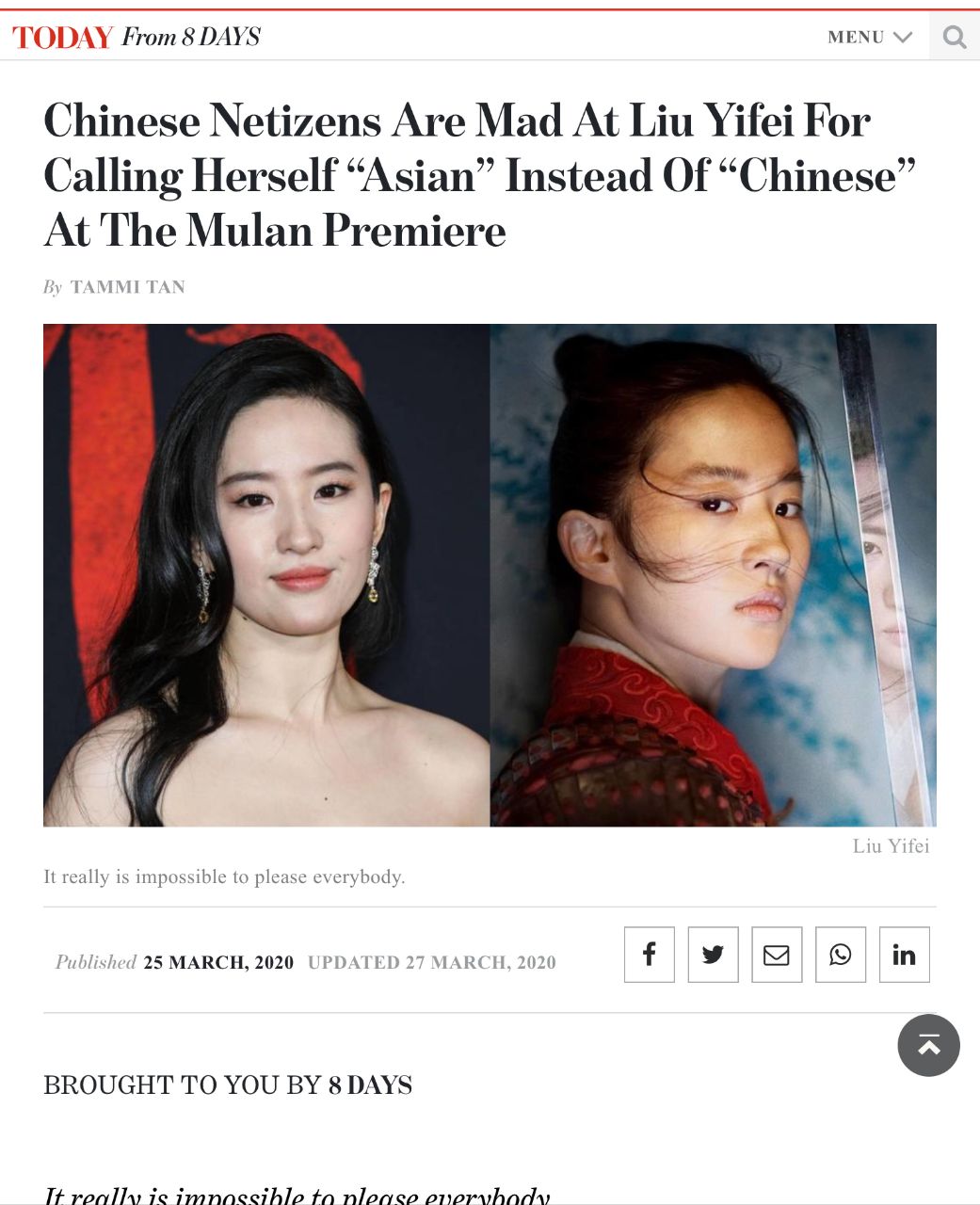Viewport: 980px width, 1205px height.
Task: Click the article headline text
Action: 479,176
